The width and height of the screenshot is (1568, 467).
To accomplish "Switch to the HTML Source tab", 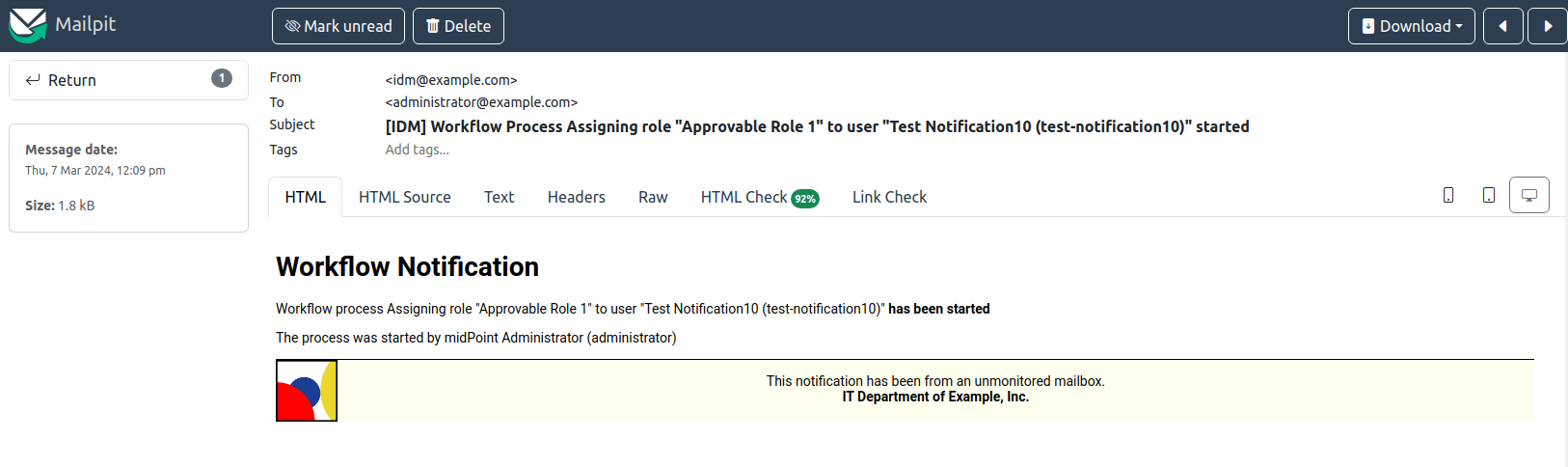I will coord(404,197).
